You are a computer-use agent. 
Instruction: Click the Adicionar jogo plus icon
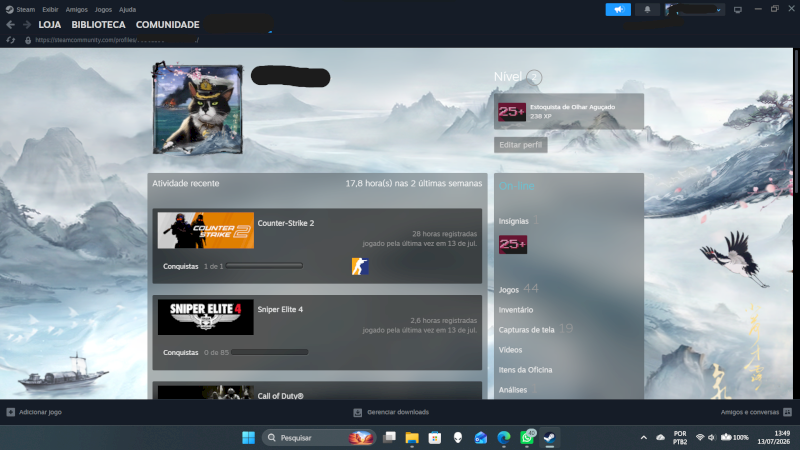(x=10, y=412)
